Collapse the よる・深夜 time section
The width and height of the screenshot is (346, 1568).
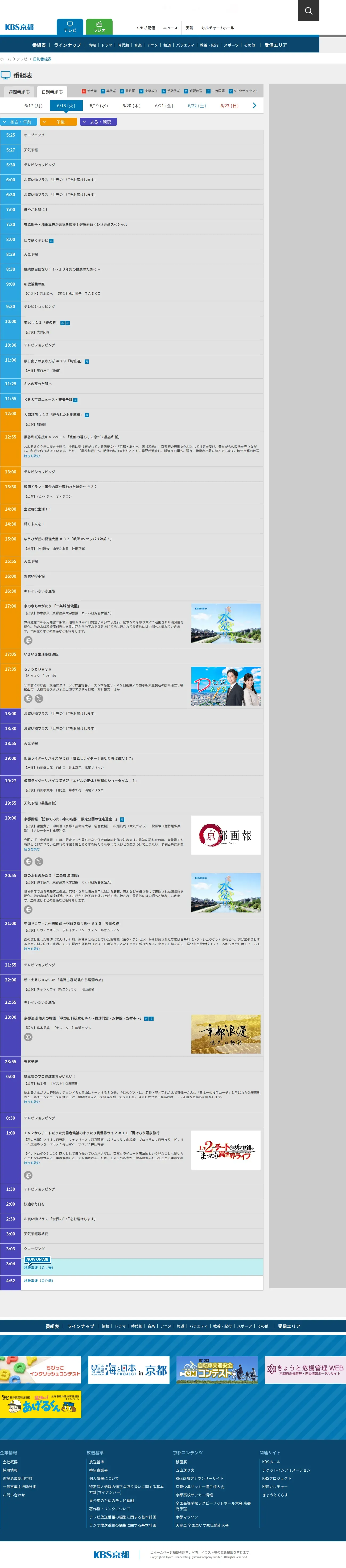click(98, 122)
